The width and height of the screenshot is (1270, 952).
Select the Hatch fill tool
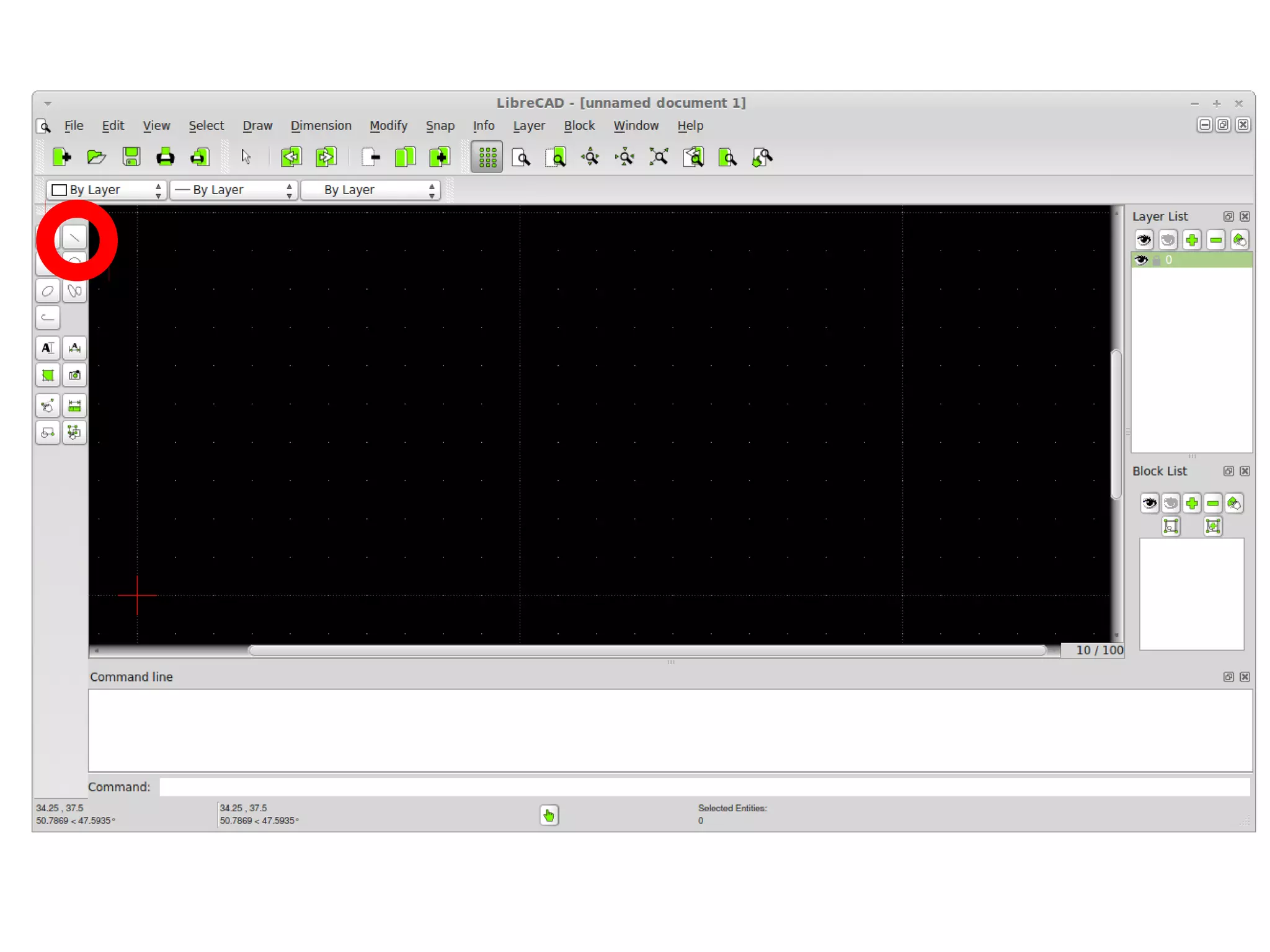click(x=48, y=375)
